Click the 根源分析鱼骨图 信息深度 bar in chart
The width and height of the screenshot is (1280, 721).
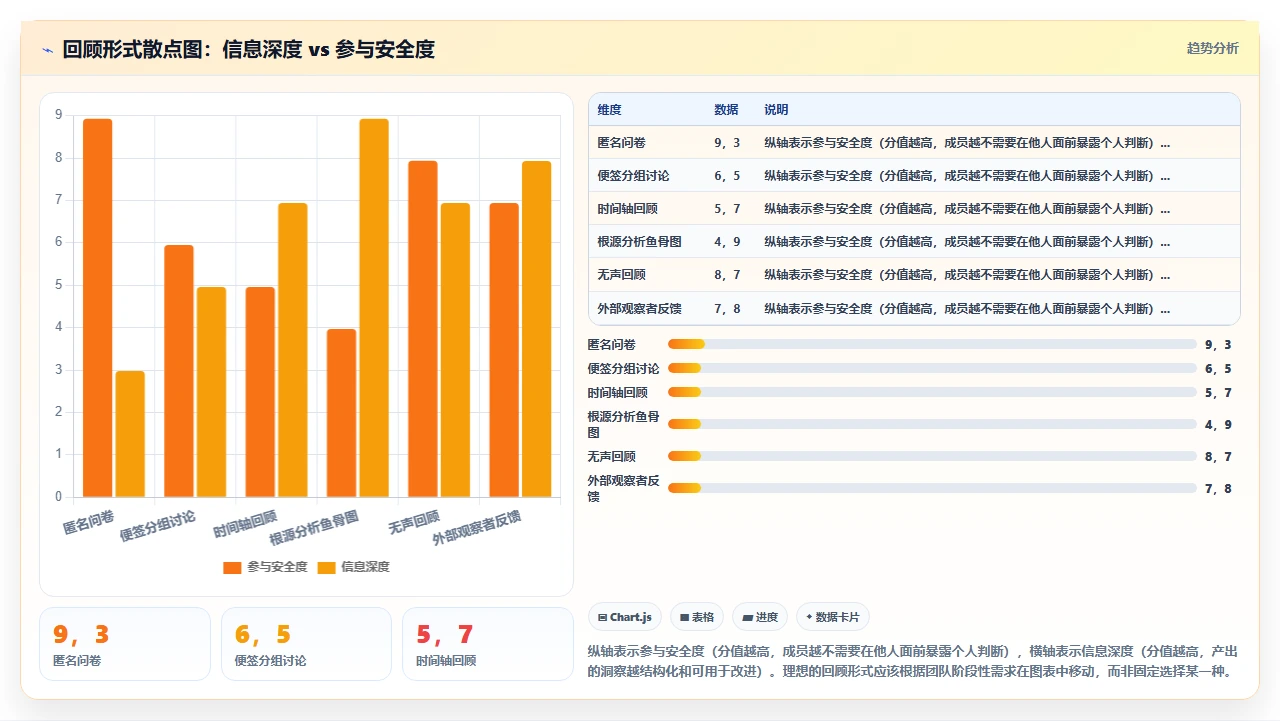click(374, 308)
